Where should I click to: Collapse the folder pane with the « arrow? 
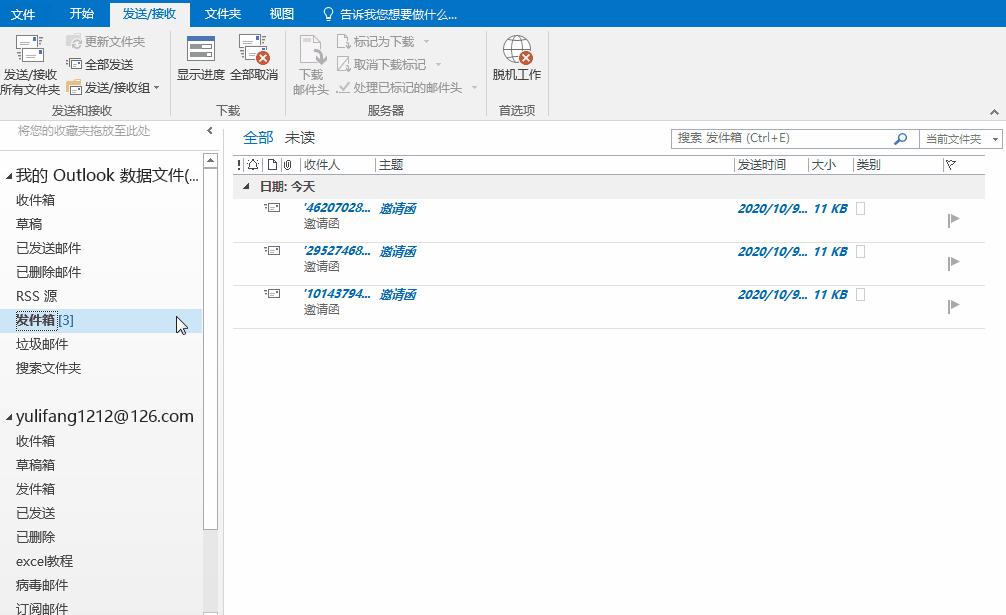point(210,130)
